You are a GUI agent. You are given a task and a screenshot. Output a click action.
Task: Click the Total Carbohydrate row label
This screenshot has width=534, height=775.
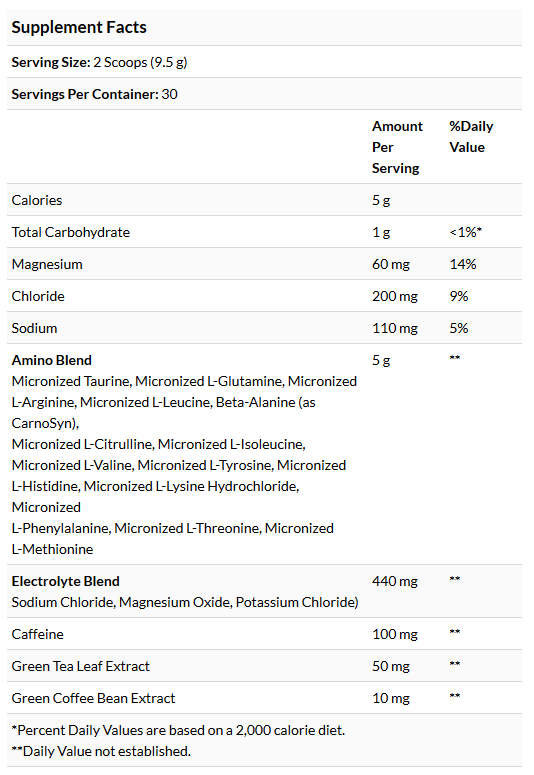click(x=71, y=232)
